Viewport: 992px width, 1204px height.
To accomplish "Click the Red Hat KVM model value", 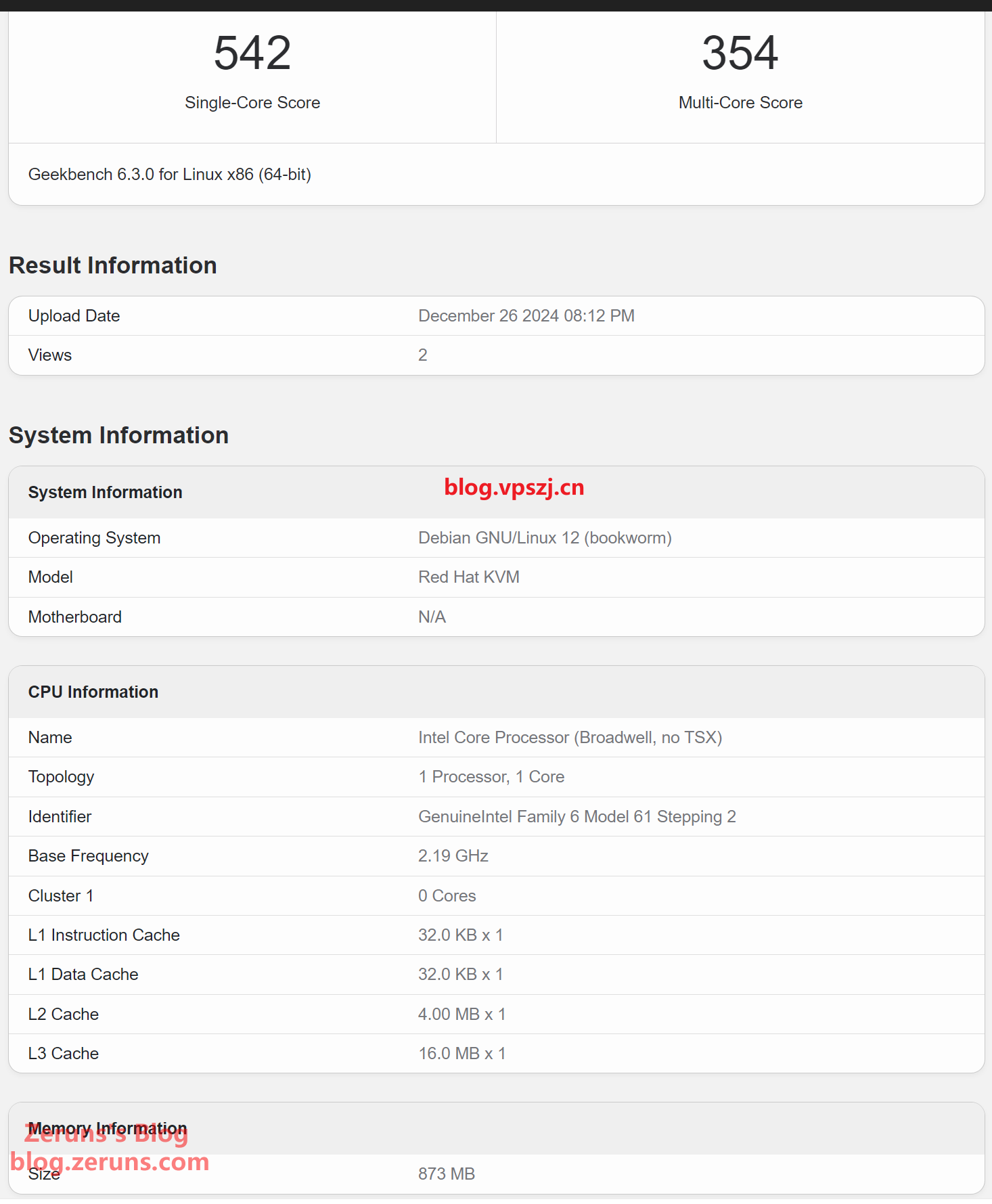I will [468, 577].
